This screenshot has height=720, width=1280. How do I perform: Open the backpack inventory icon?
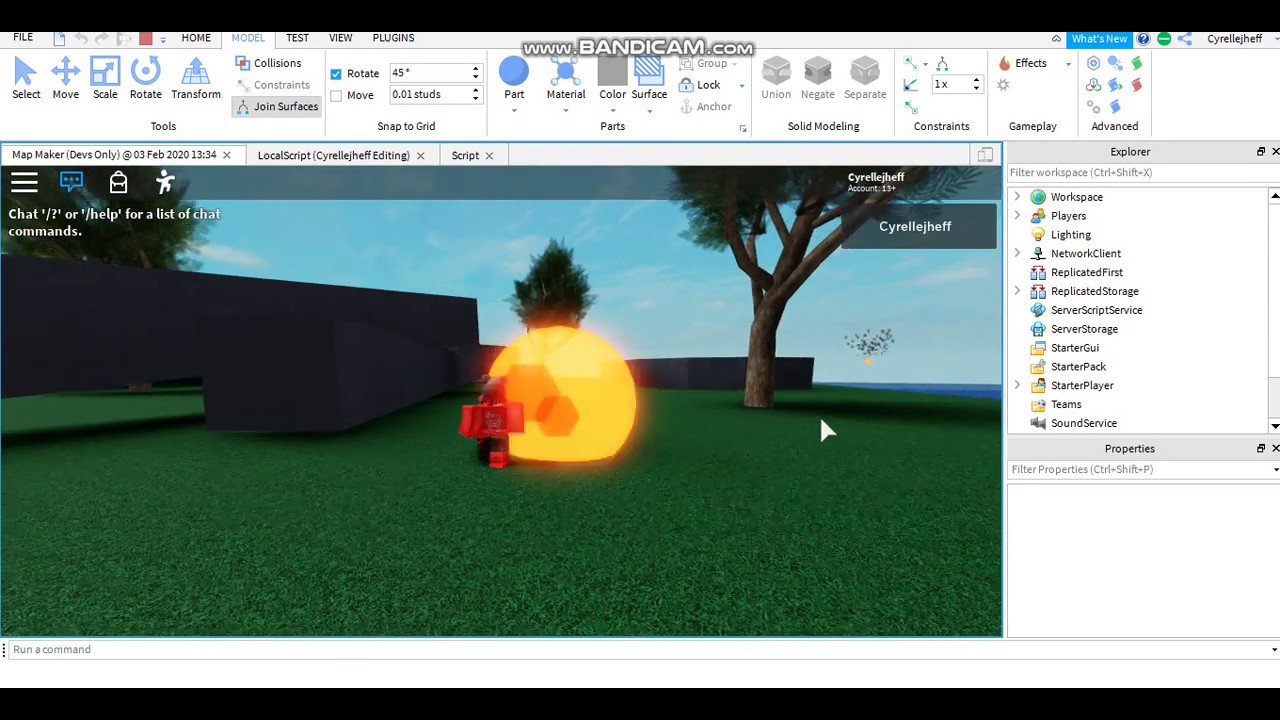[x=118, y=182]
